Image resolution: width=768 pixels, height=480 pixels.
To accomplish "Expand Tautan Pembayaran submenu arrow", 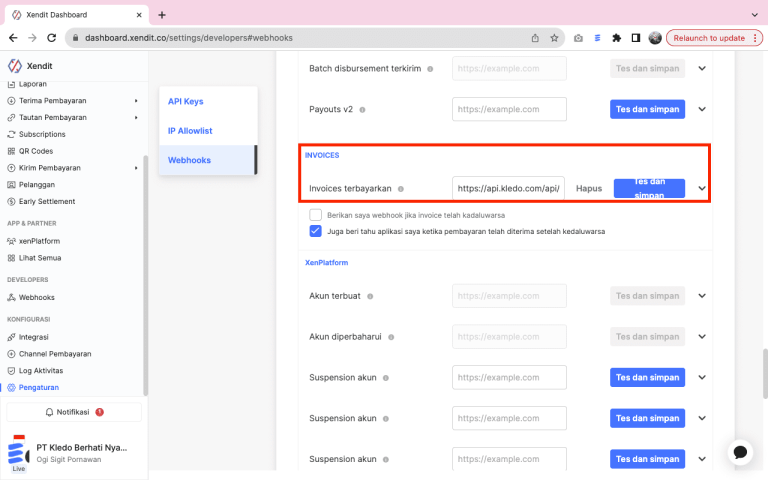I will pyautogui.click(x=136, y=118).
